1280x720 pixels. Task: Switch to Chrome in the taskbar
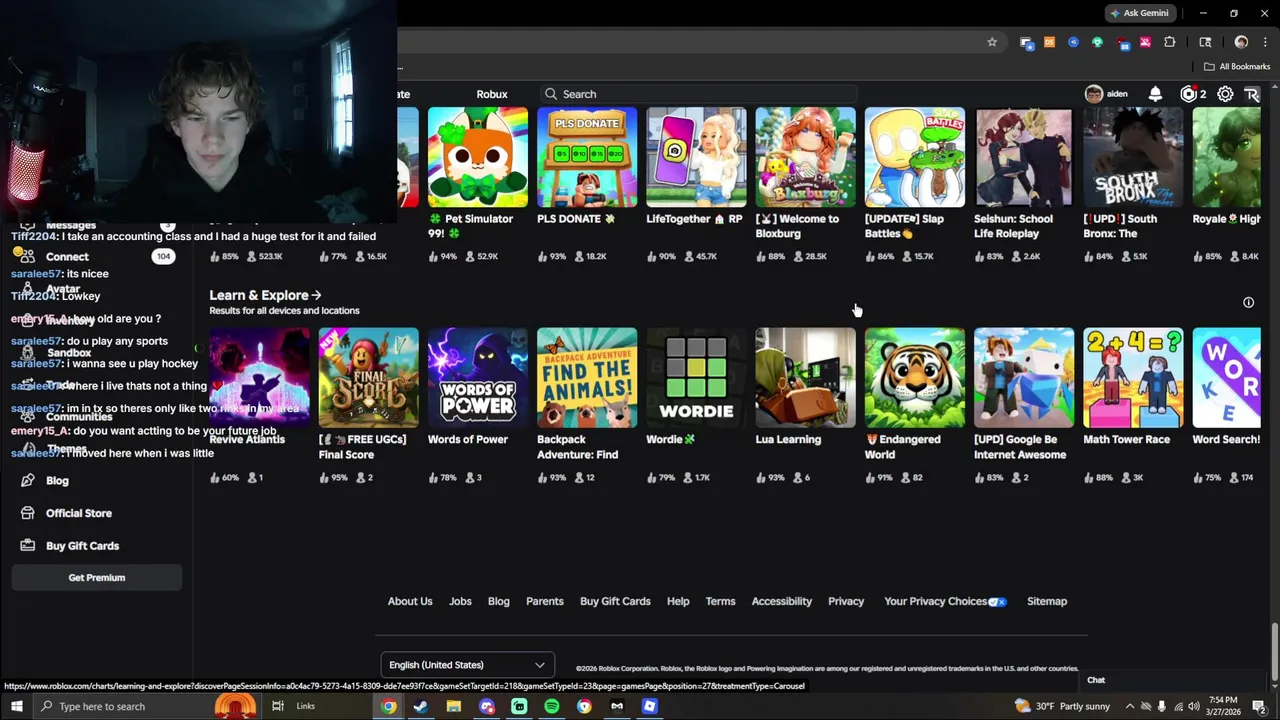coord(389,706)
